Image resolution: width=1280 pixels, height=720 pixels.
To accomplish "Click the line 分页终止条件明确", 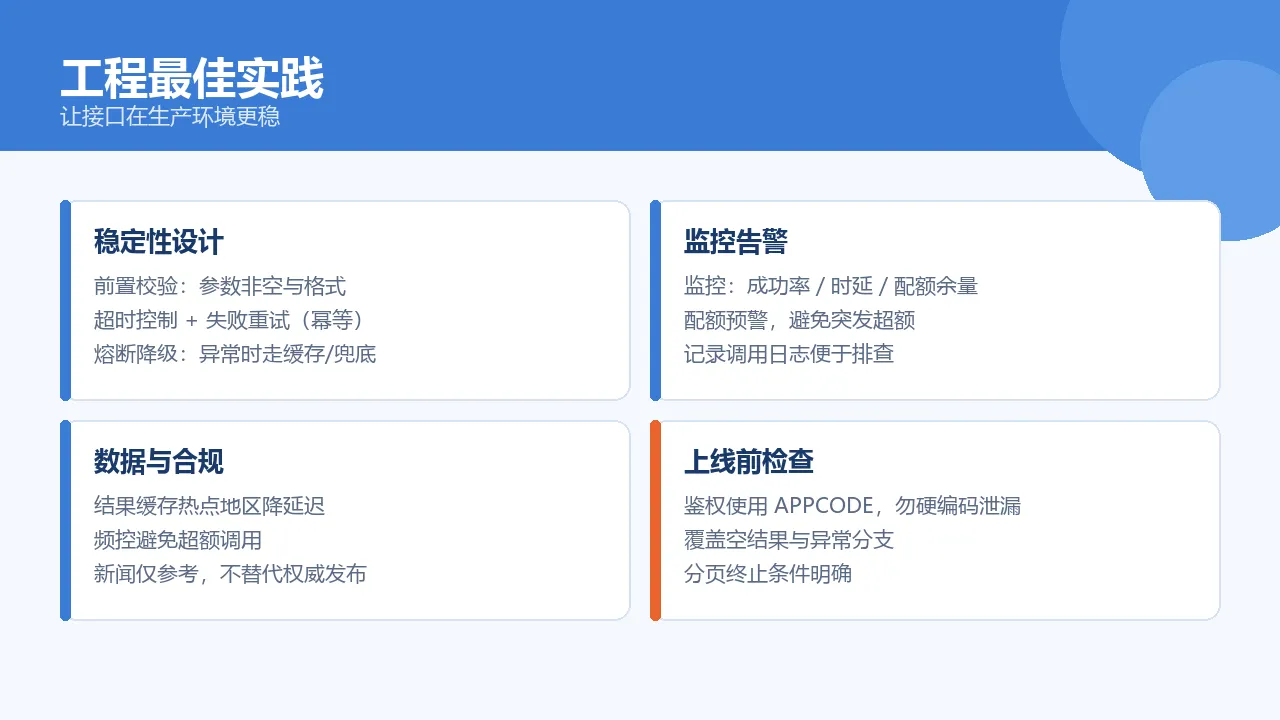I will (768, 574).
